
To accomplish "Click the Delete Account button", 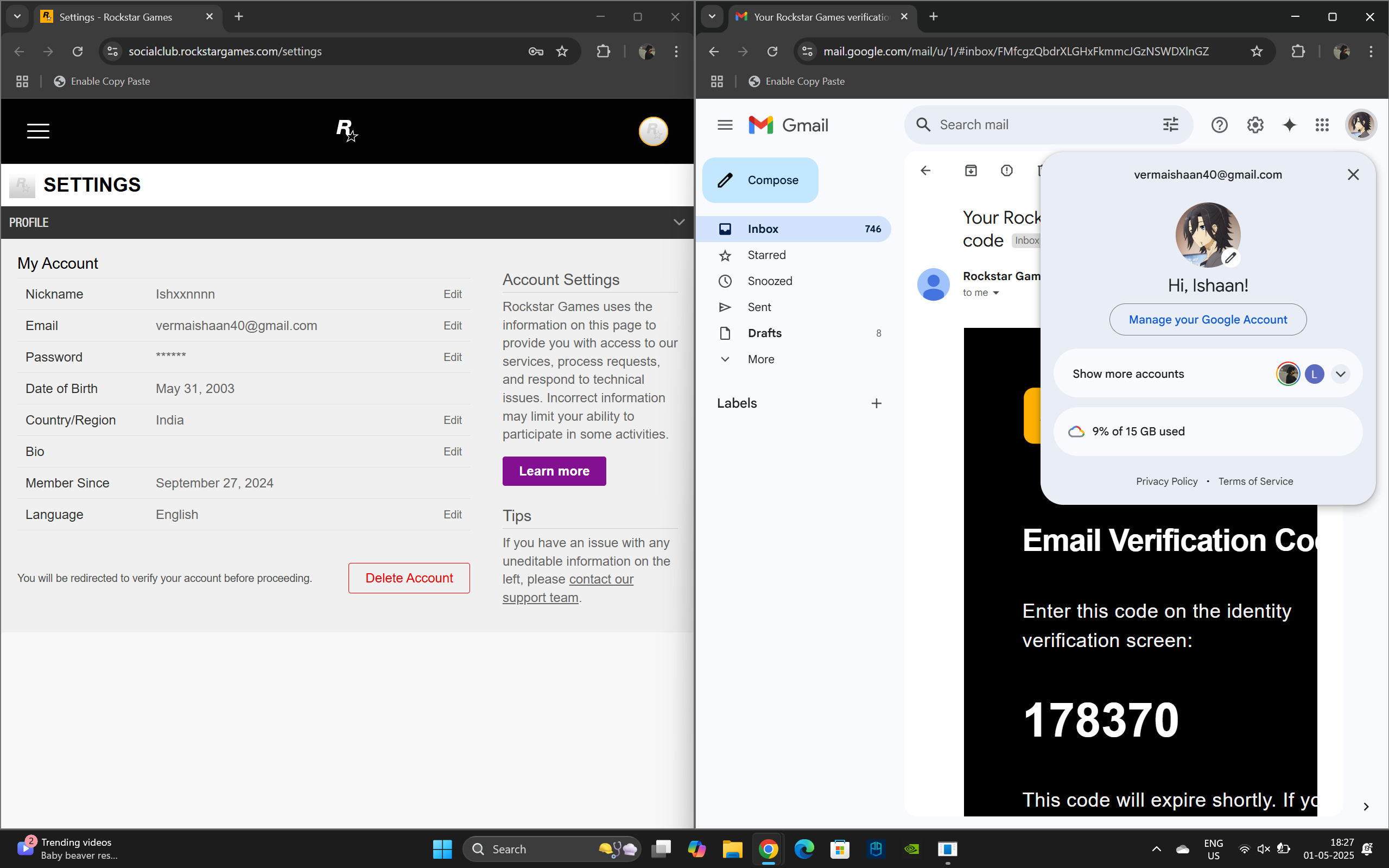I will point(409,578).
